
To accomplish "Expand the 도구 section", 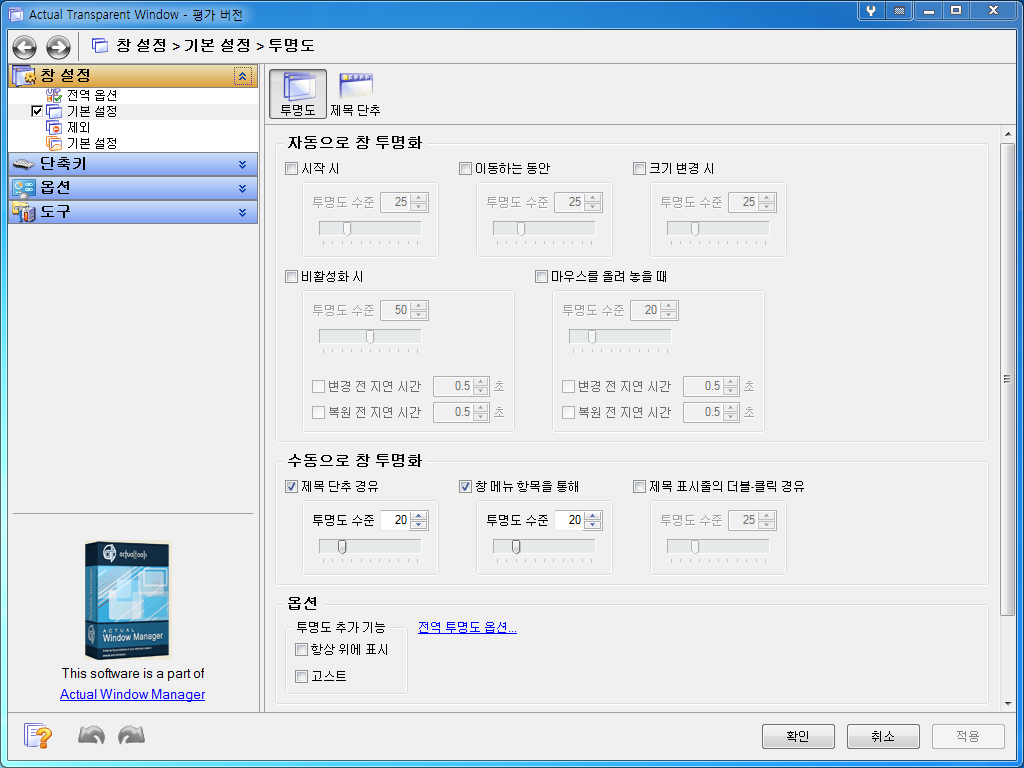I will click(x=242, y=212).
